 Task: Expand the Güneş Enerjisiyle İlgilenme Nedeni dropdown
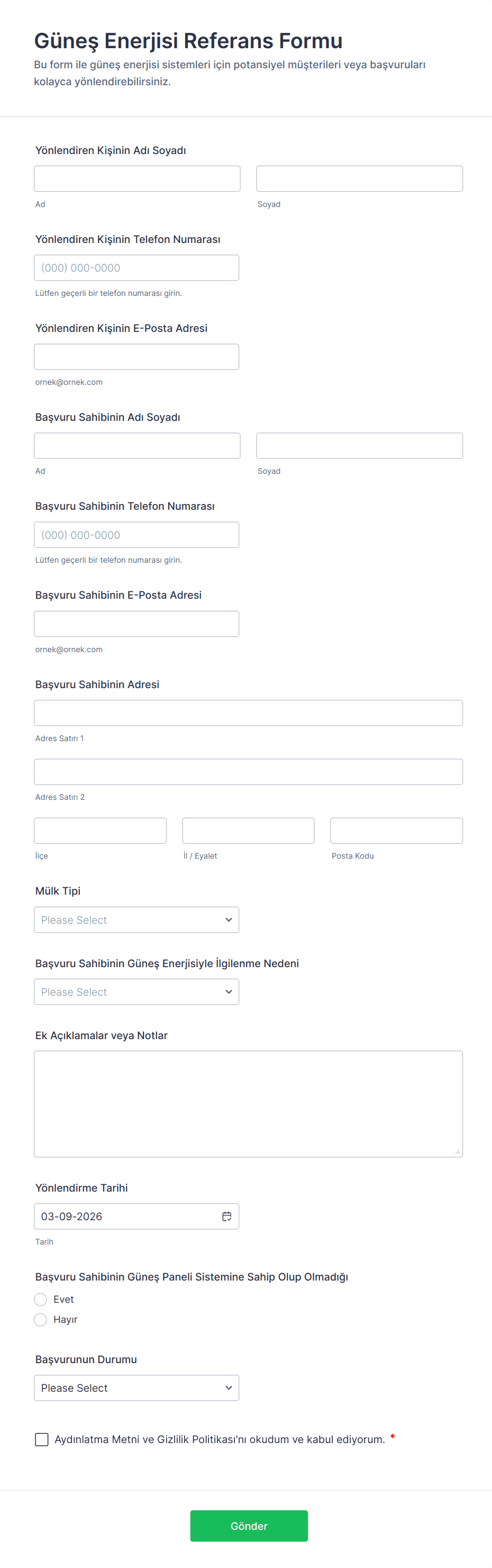pyautogui.click(x=136, y=991)
